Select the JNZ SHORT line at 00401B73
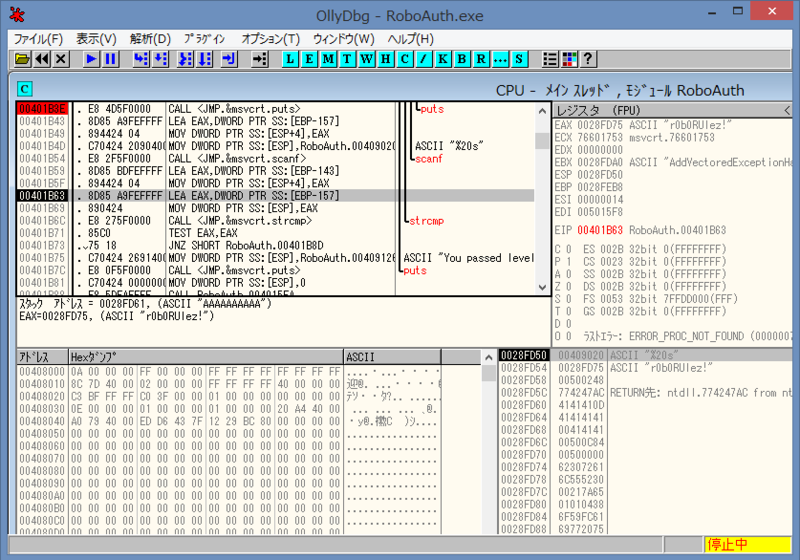The height and width of the screenshot is (560, 800). point(276,245)
